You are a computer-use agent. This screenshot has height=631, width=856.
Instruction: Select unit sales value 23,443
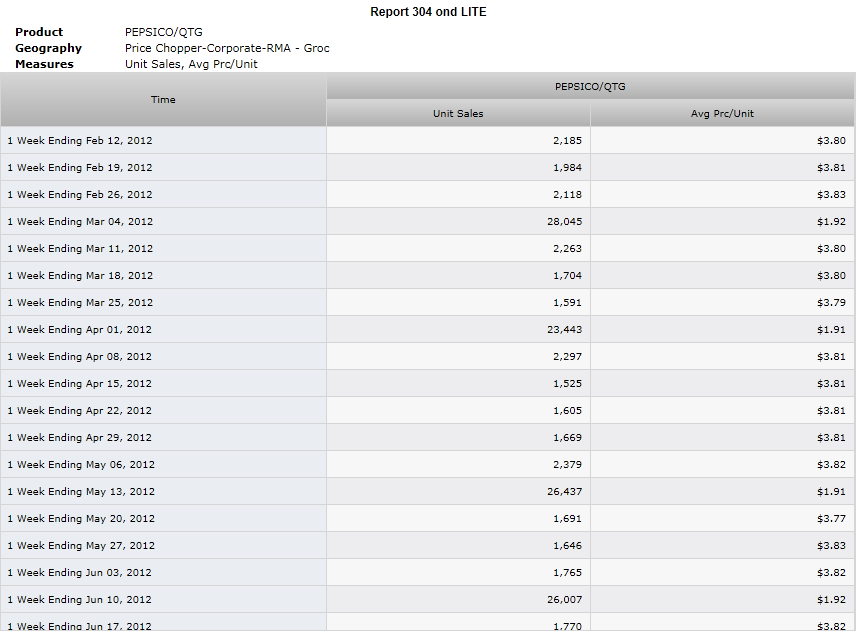pyautogui.click(x=564, y=330)
